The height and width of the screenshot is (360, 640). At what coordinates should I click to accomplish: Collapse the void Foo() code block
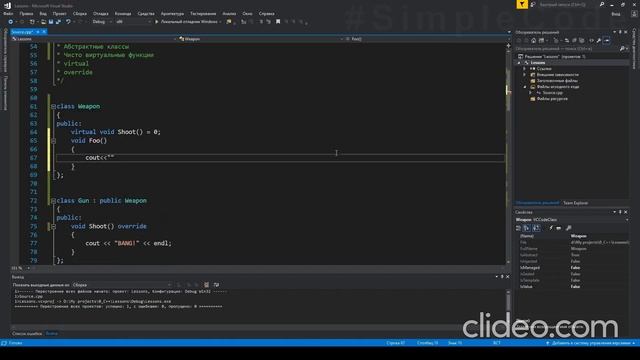point(53,141)
